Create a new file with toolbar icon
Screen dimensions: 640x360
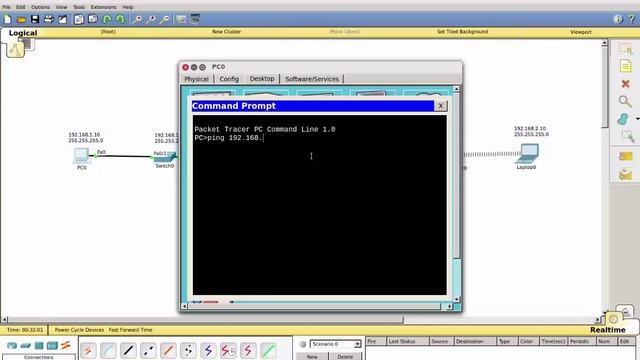[x=8, y=19]
